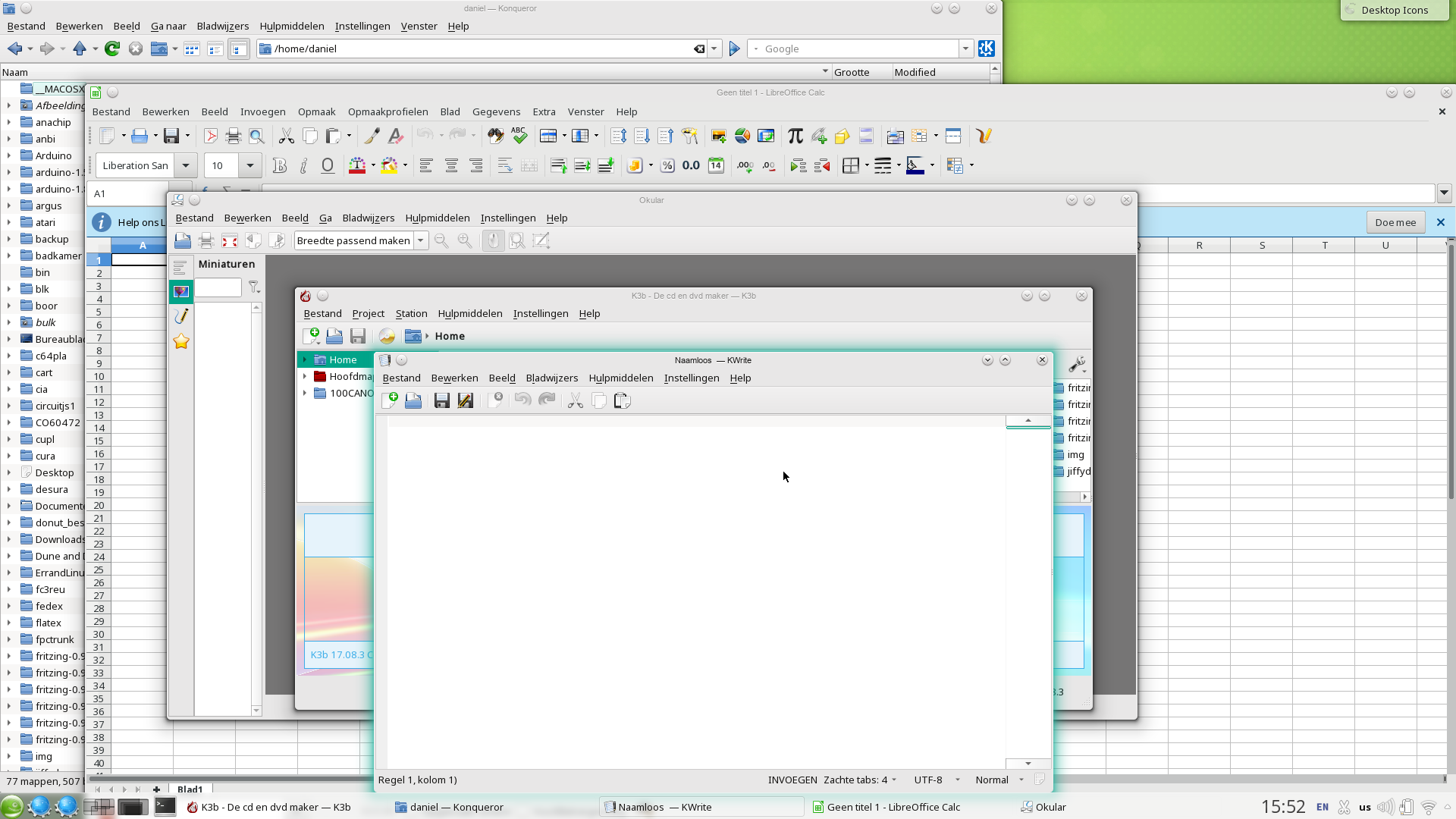Click the volume icon in system tray
The height and width of the screenshot is (819, 1456).
click(x=1385, y=807)
